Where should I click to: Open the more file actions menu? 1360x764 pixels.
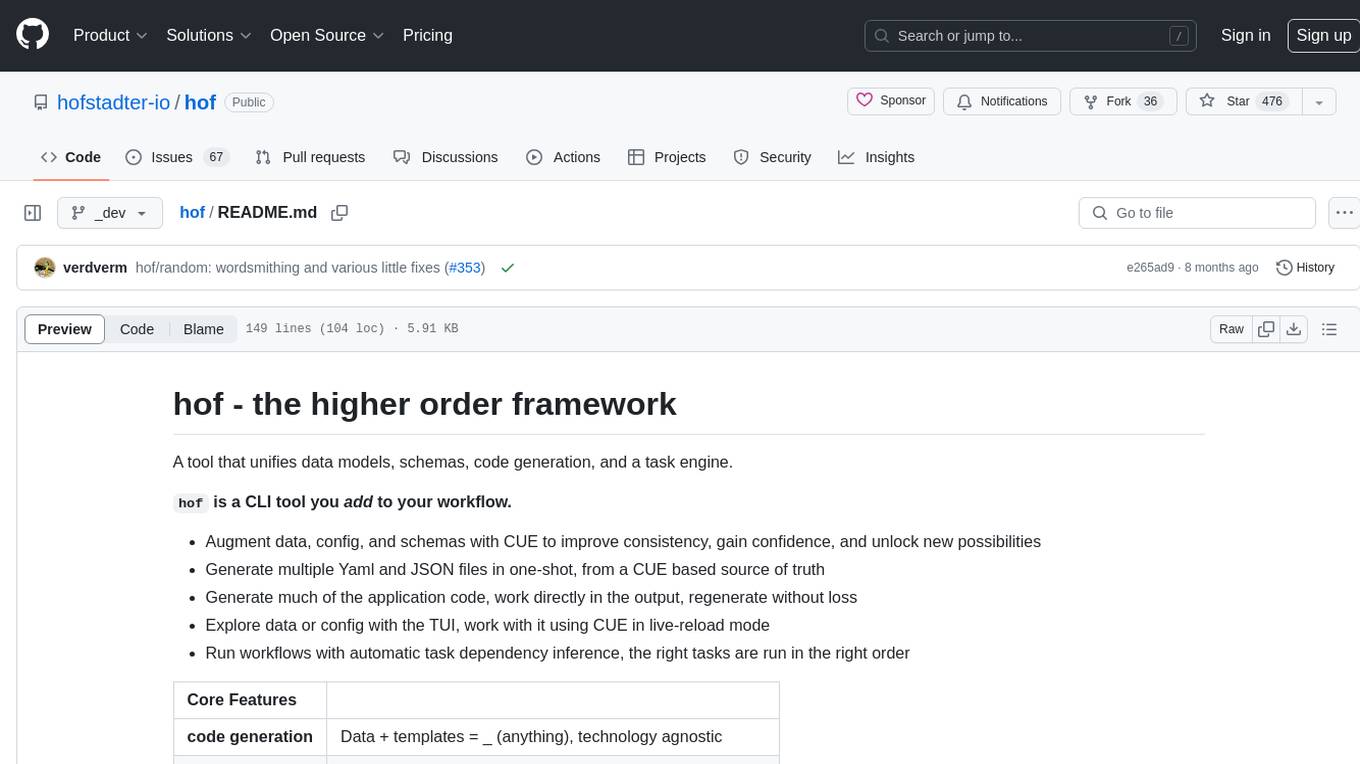[x=1344, y=213]
